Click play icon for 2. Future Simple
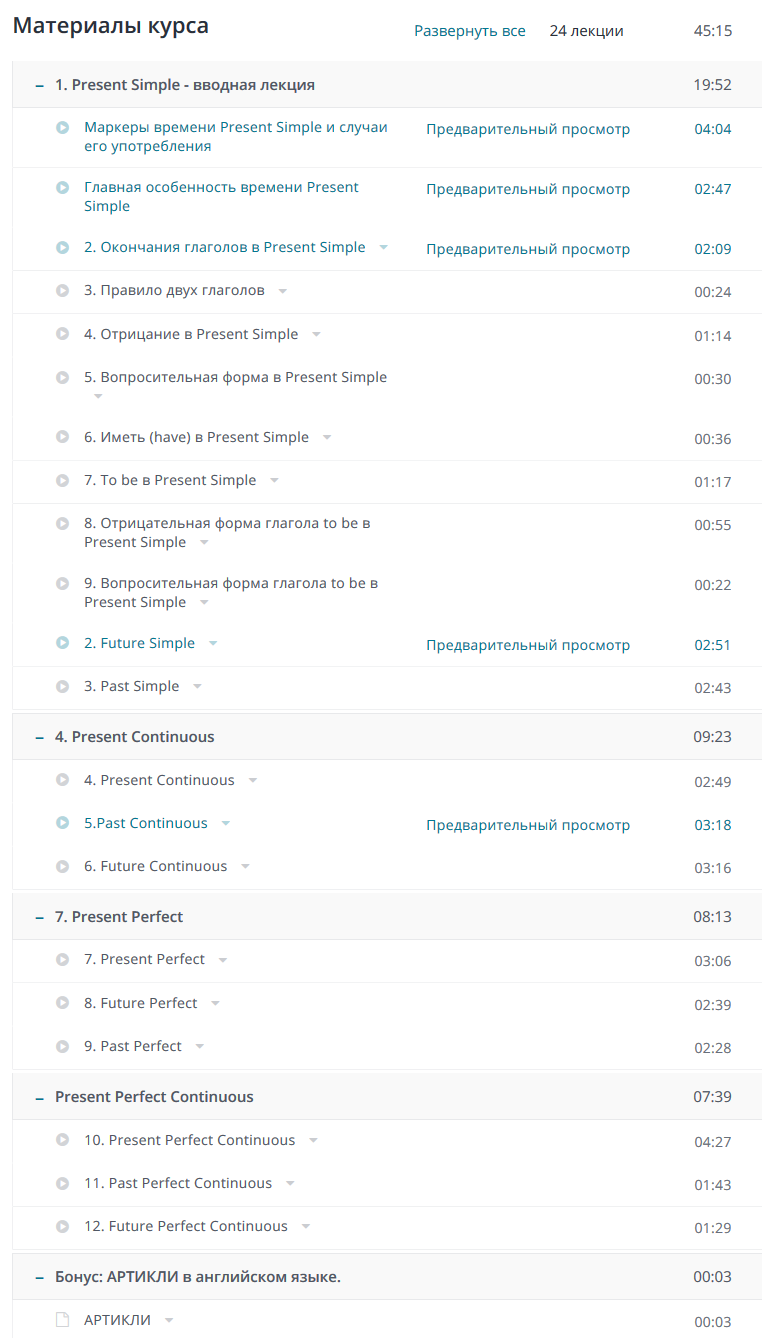 click(63, 644)
